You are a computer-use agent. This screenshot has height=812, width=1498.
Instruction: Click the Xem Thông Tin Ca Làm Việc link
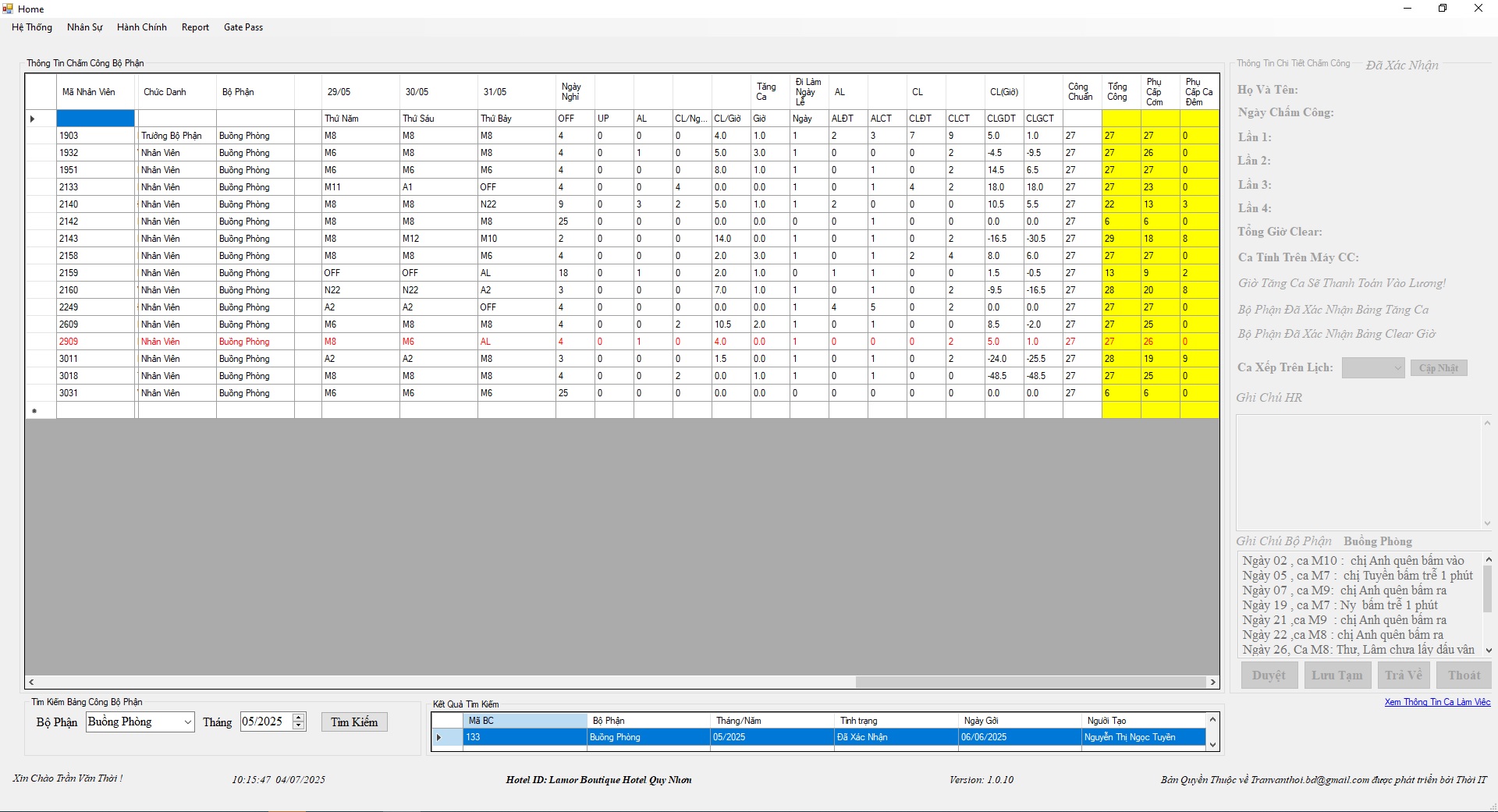point(1437,702)
